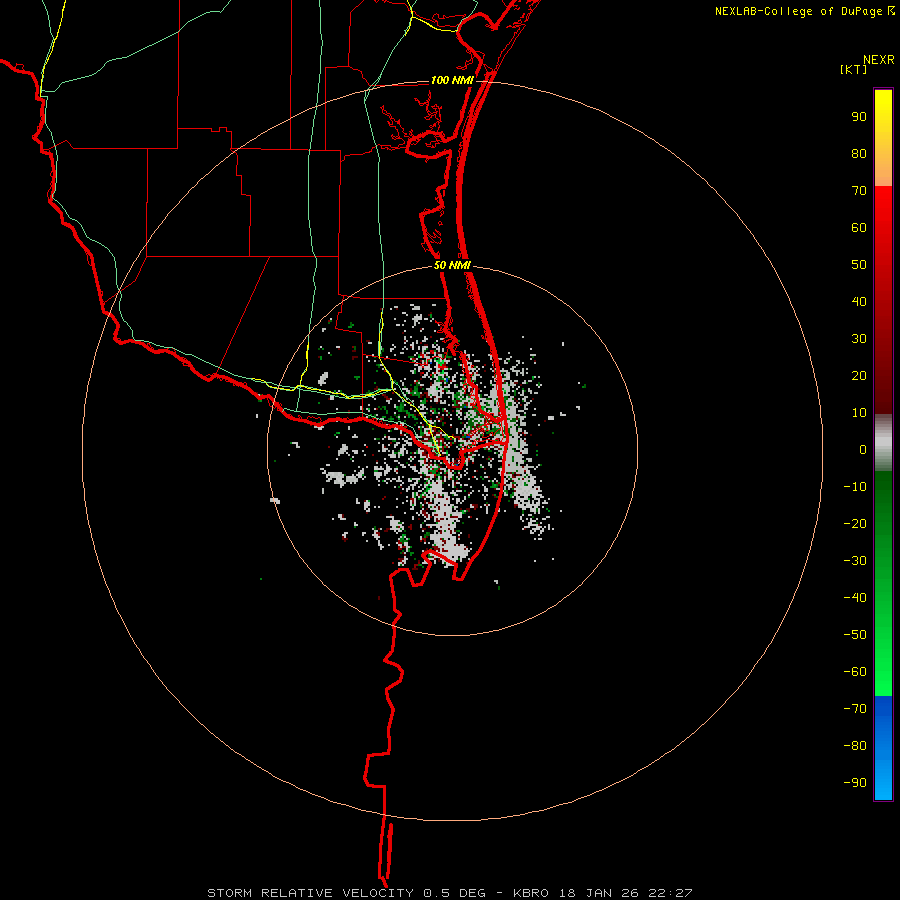This screenshot has width=900, height=900.
Task: Click the 0 value on the velocity scale
Action: (x=863, y=450)
